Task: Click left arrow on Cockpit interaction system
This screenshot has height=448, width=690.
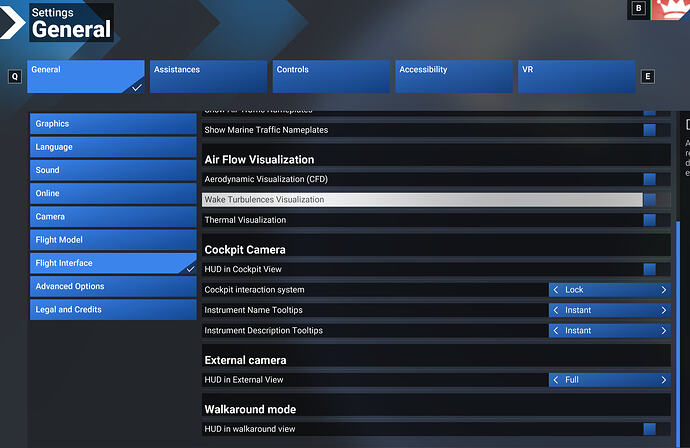Action: pyautogui.click(x=556, y=290)
